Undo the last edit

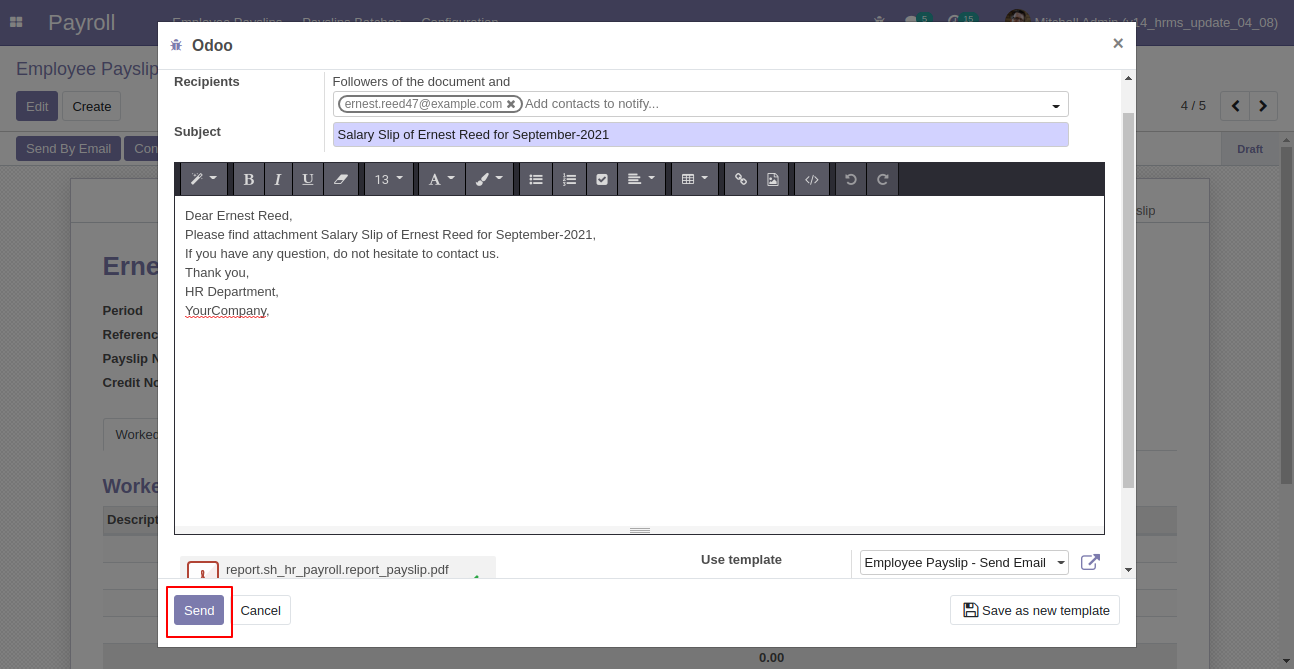pos(851,179)
